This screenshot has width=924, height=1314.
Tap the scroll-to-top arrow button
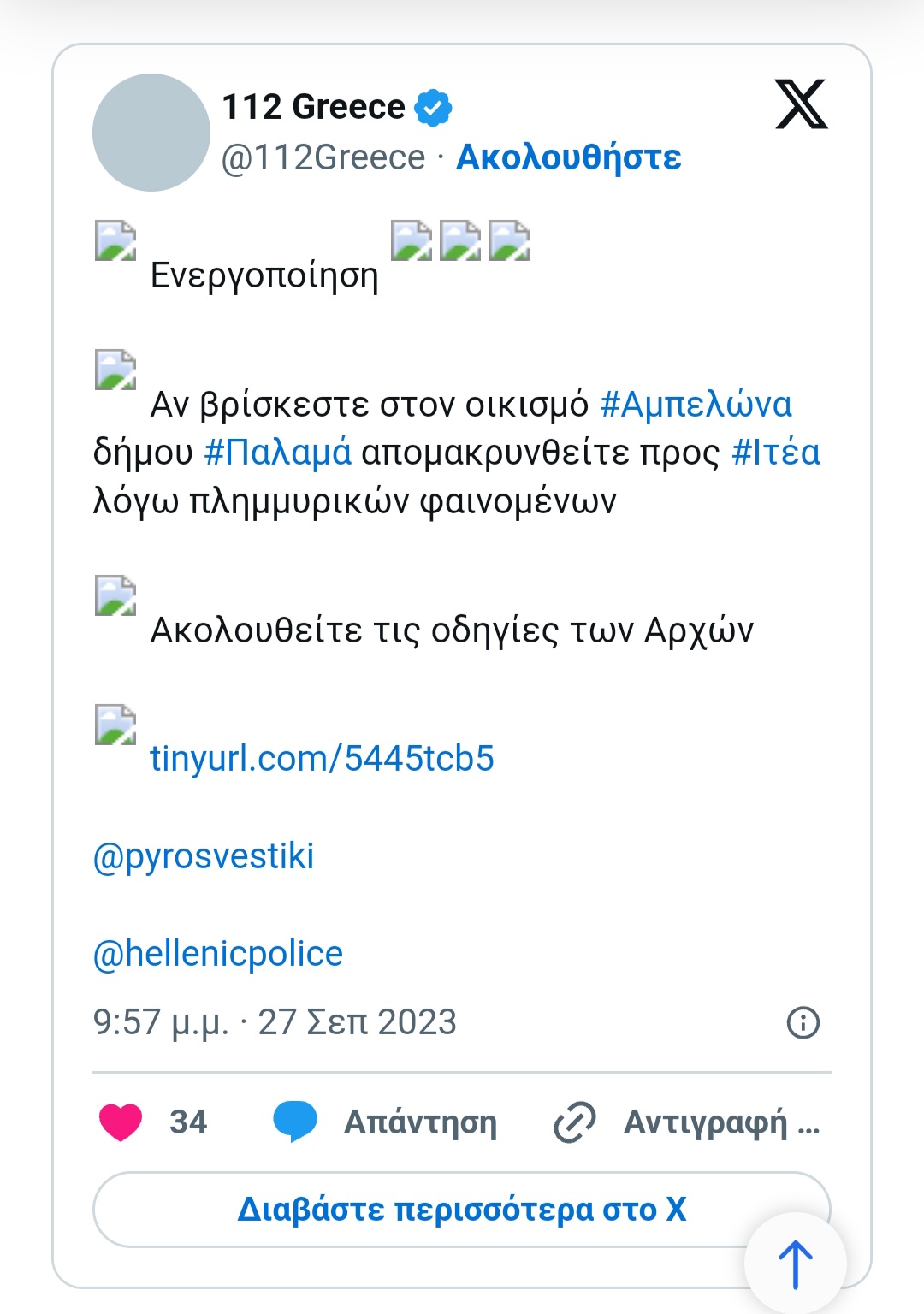(x=796, y=1264)
